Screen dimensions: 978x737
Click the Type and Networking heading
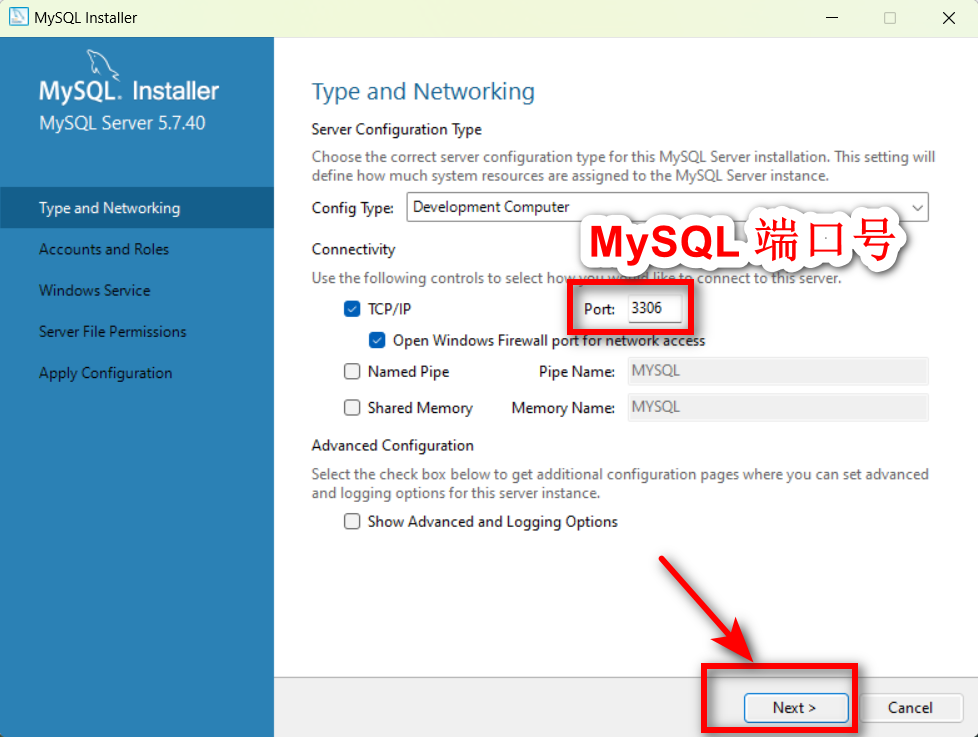point(423,92)
